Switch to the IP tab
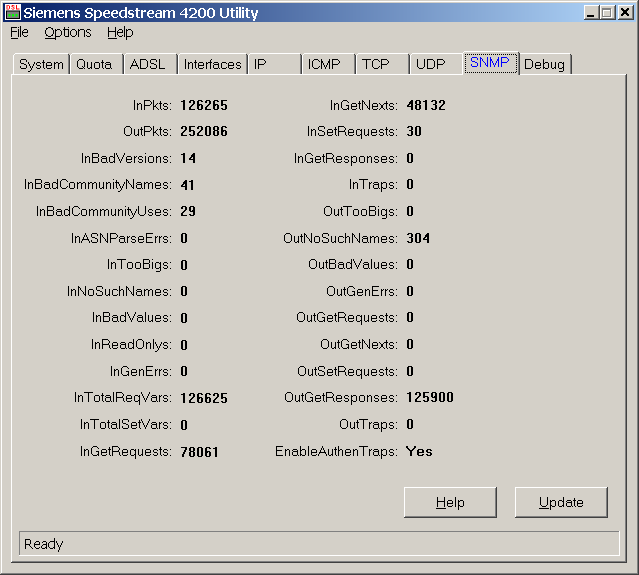Screen dimensions: 639x575 coord(275,64)
